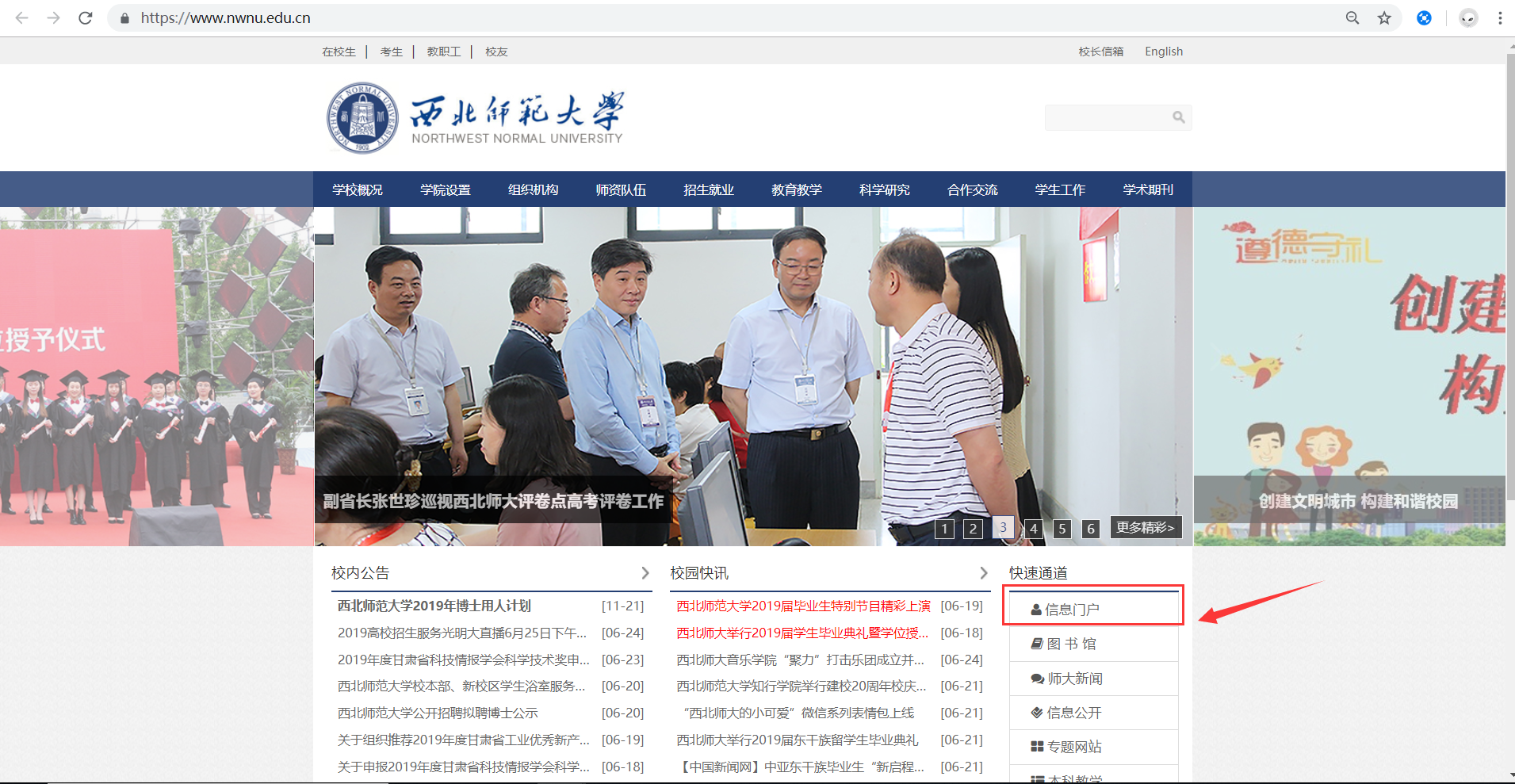The width and height of the screenshot is (1515, 784).
Task: Click the bookmark star icon
Action: point(1384,17)
